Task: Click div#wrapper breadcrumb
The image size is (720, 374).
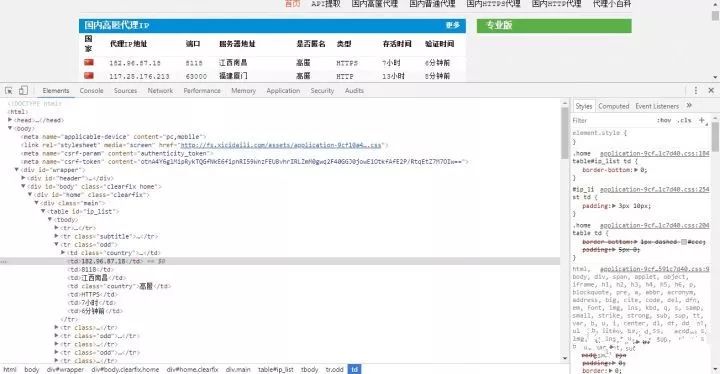Action: [65, 369]
